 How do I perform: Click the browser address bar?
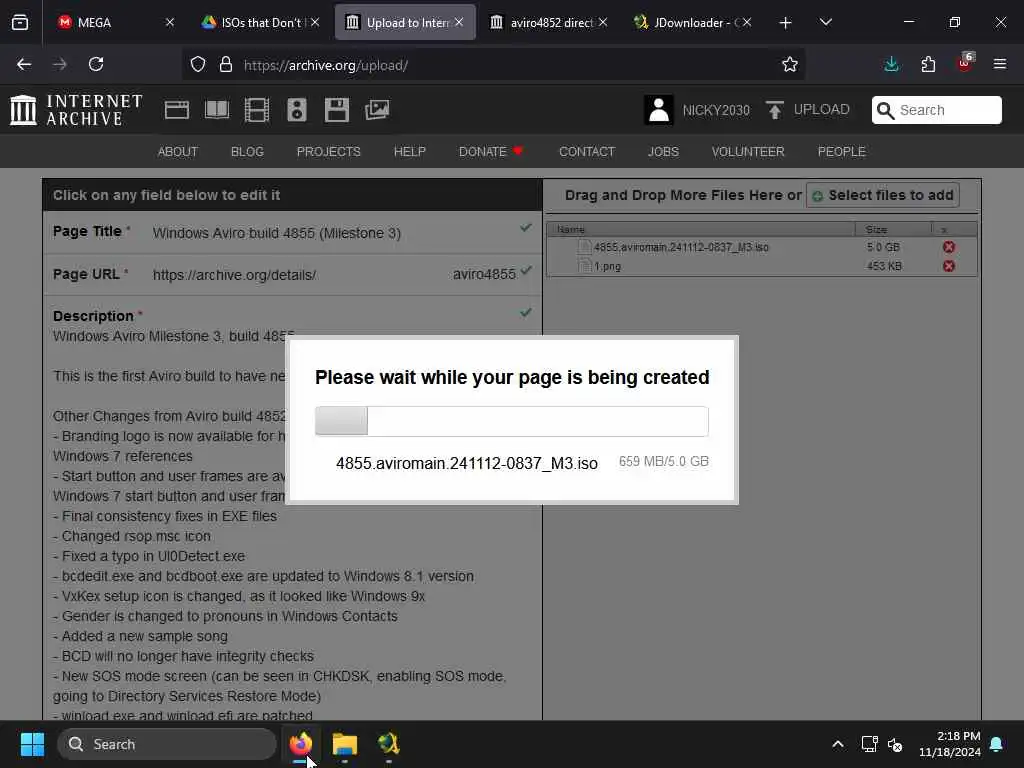(493, 65)
